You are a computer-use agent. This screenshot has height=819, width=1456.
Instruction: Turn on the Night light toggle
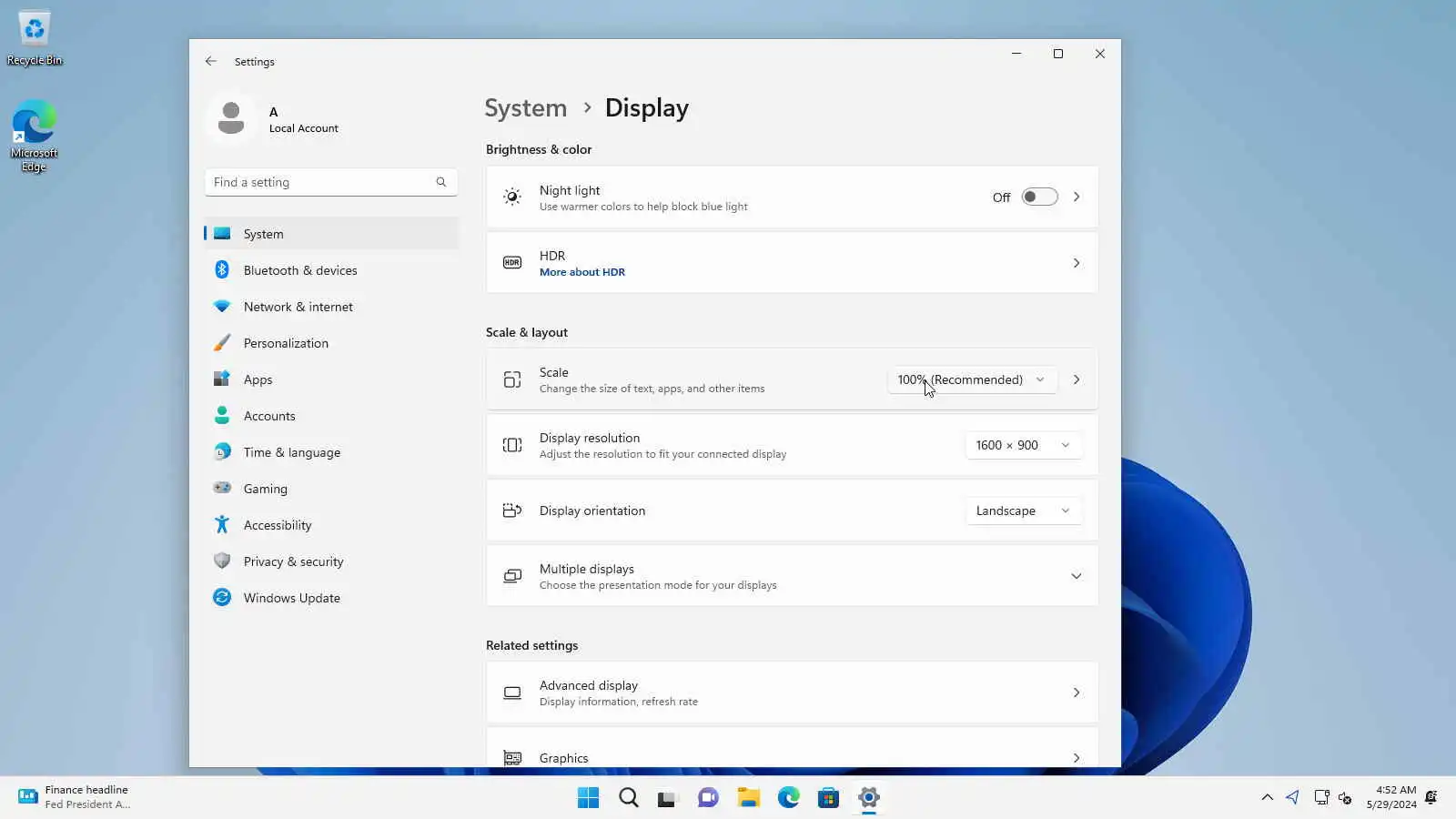(x=1039, y=197)
